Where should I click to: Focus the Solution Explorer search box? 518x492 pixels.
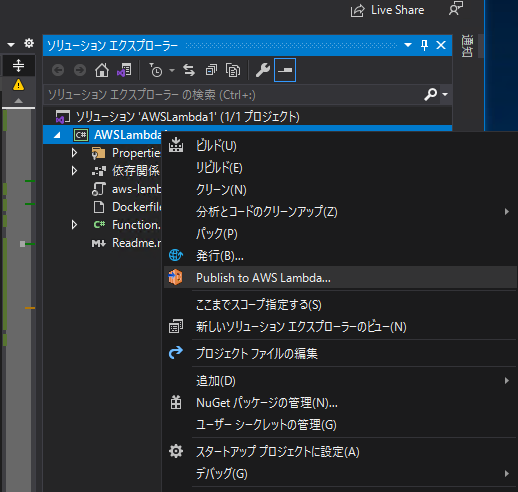click(233, 95)
